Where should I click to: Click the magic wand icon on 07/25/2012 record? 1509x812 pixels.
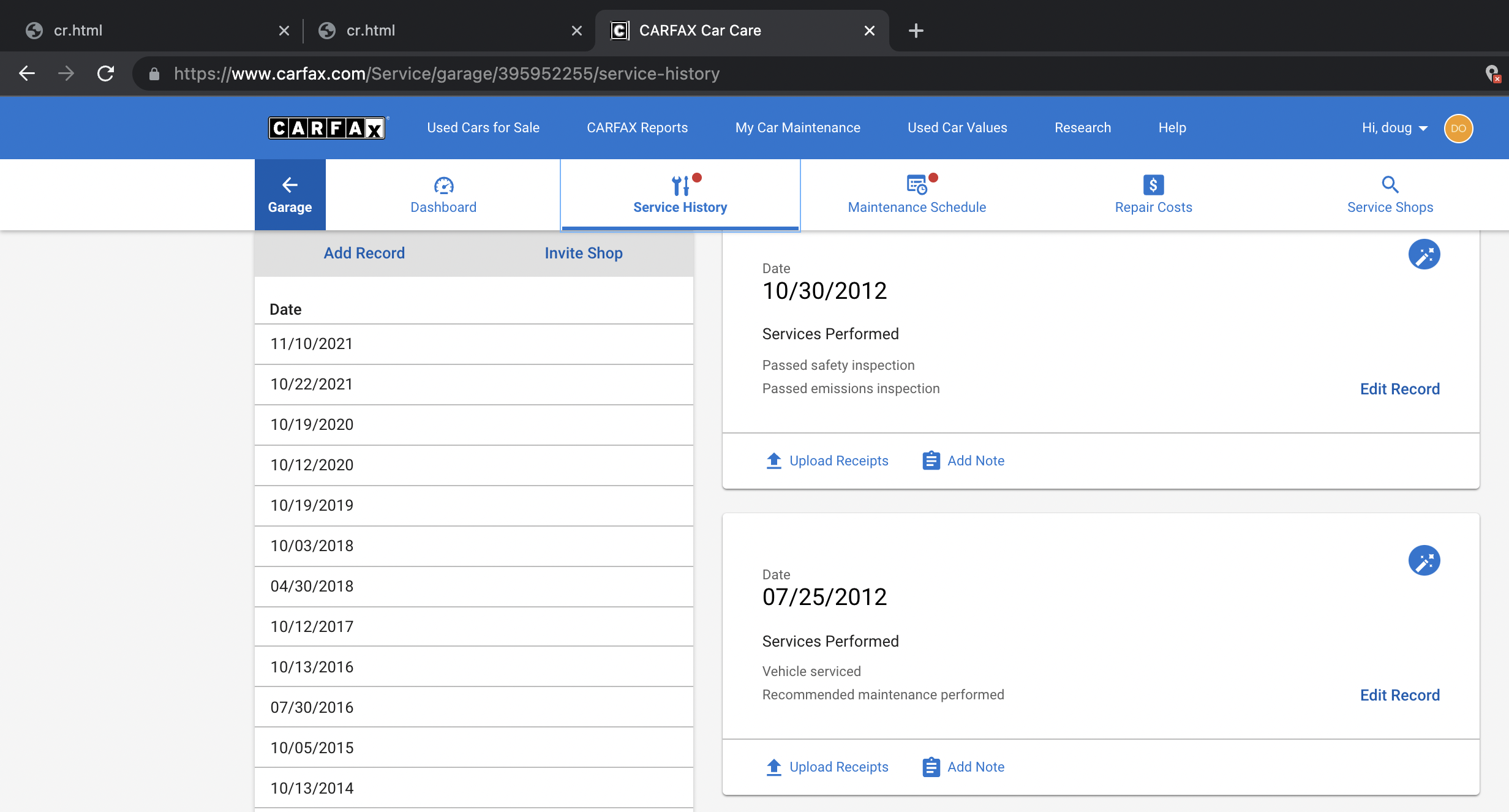coord(1424,560)
